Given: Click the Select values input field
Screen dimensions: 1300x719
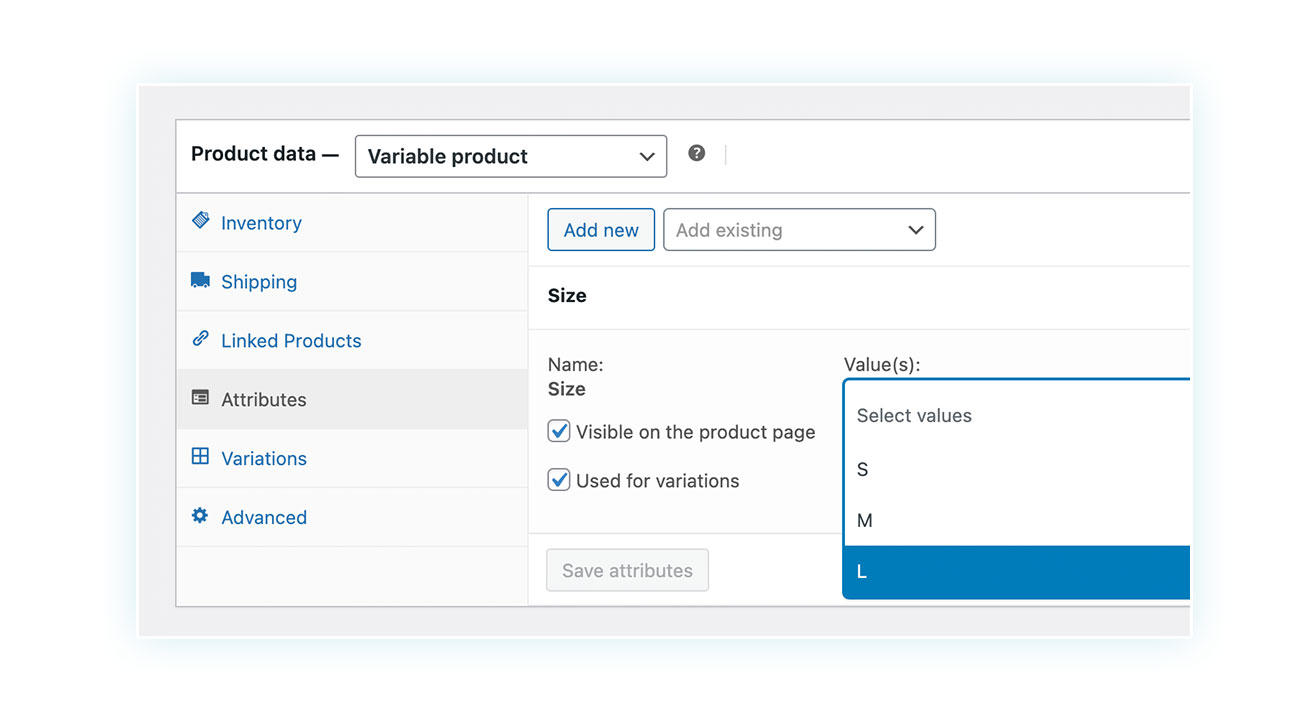Looking at the screenshot, I should (x=1018, y=415).
